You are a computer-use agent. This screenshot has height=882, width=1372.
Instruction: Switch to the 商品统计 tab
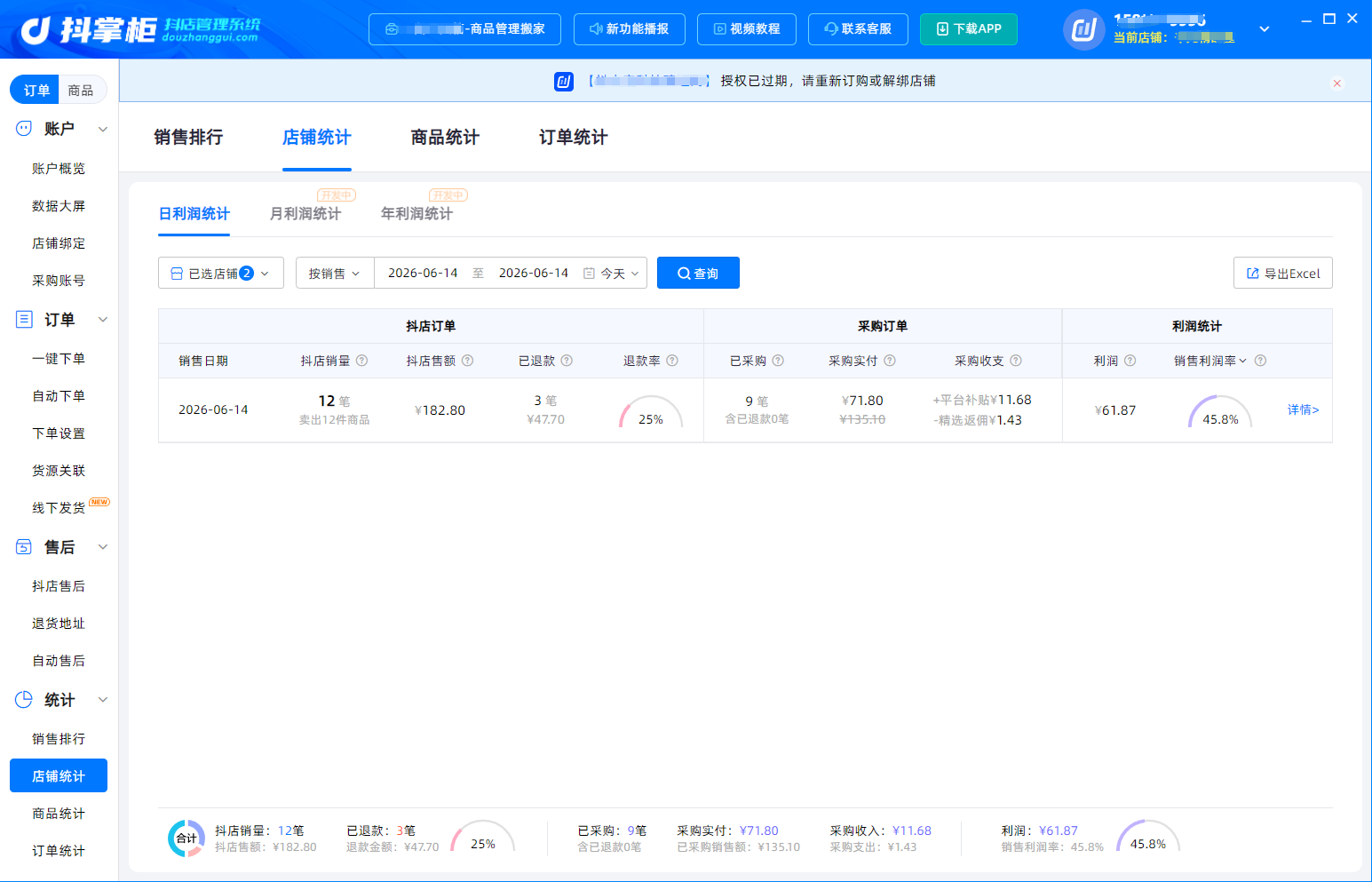(445, 137)
